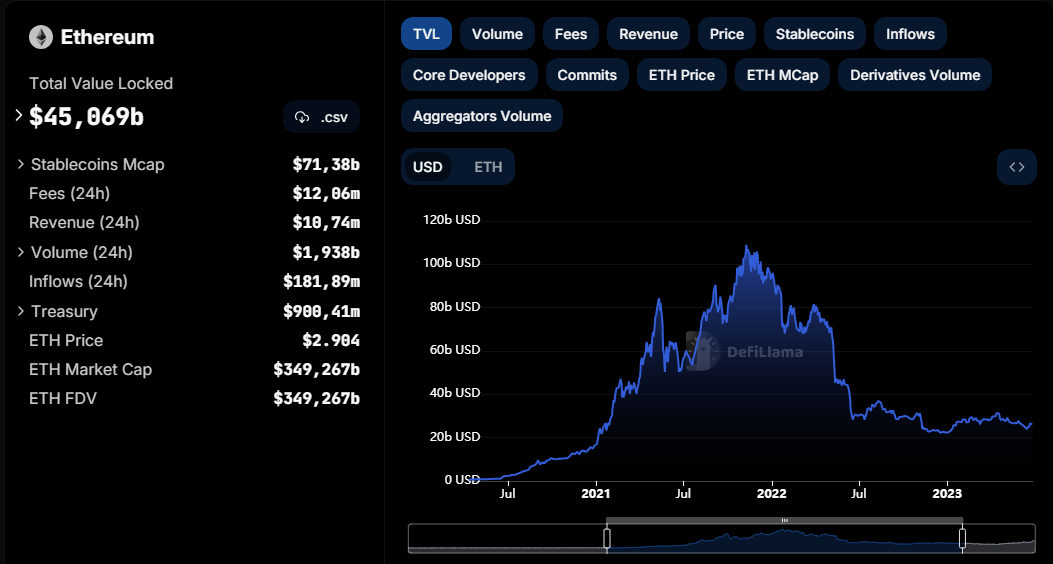
Task: Click the range slider overview track
Action: click(x=722, y=538)
